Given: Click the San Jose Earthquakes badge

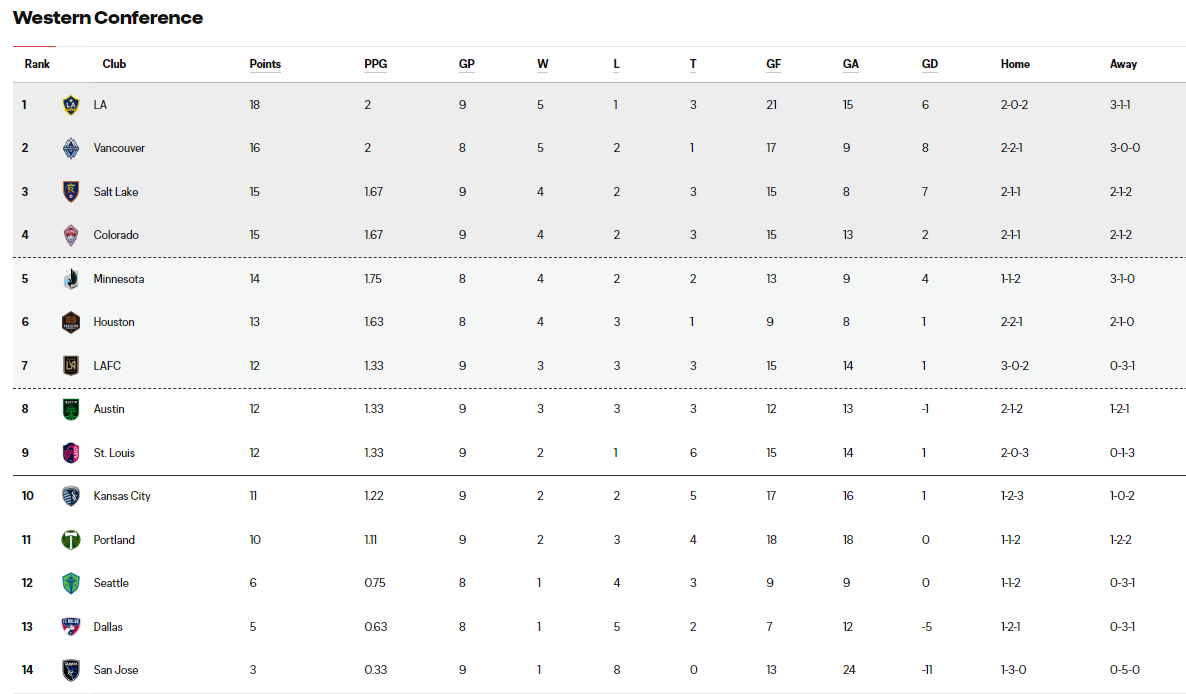Looking at the screenshot, I should coord(70,670).
